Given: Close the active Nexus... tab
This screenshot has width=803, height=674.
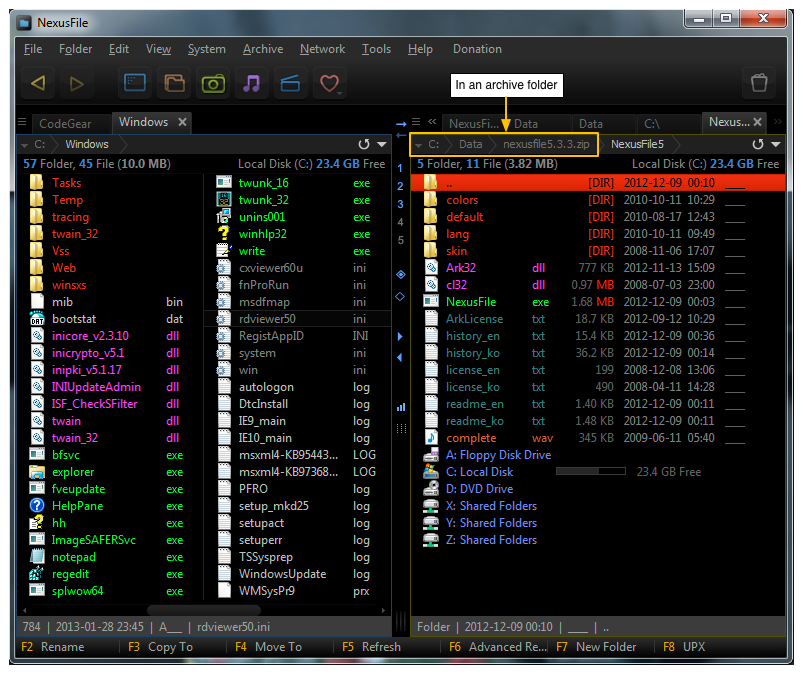Looking at the screenshot, I should pos(757,122).
